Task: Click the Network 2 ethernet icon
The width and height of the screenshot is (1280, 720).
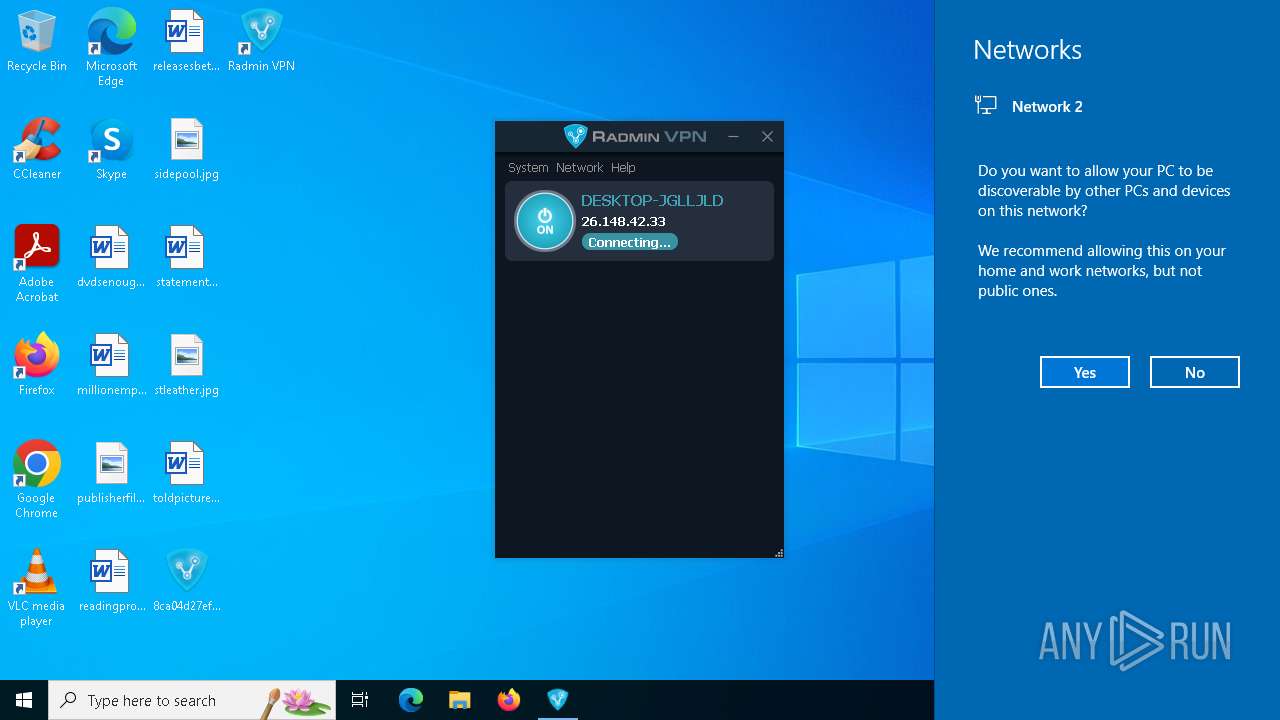Action: (986, 105)
